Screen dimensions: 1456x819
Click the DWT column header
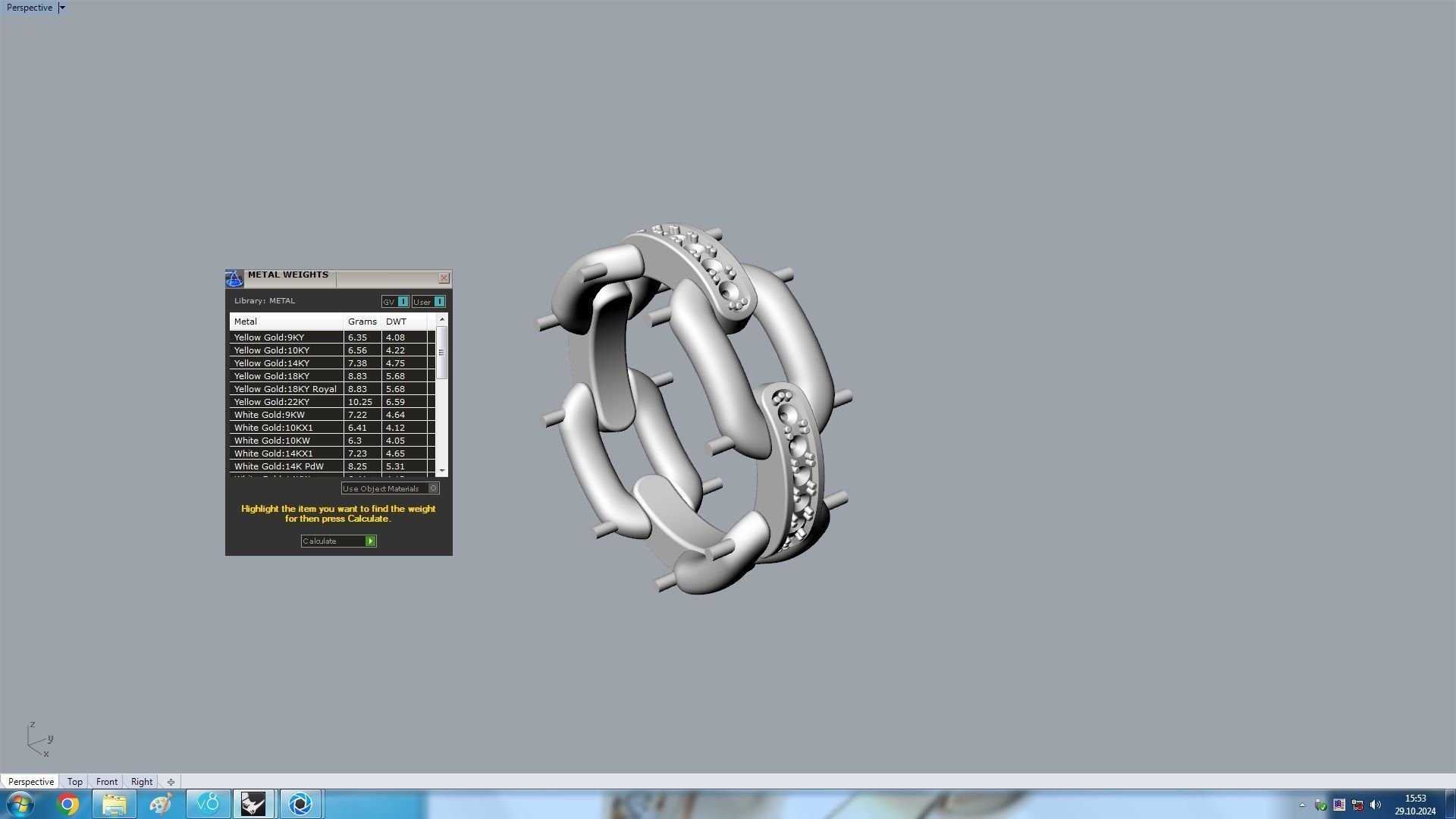404,322
